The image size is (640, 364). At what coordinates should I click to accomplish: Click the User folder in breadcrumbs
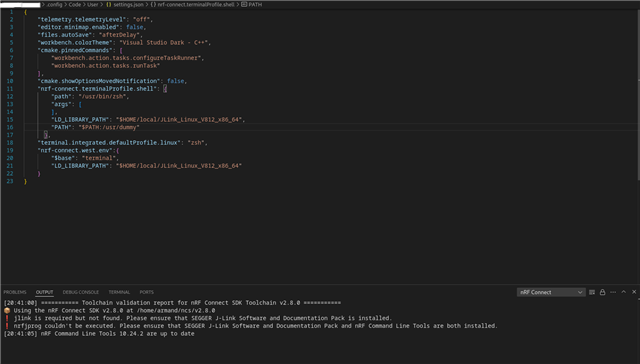click(93, 4)
